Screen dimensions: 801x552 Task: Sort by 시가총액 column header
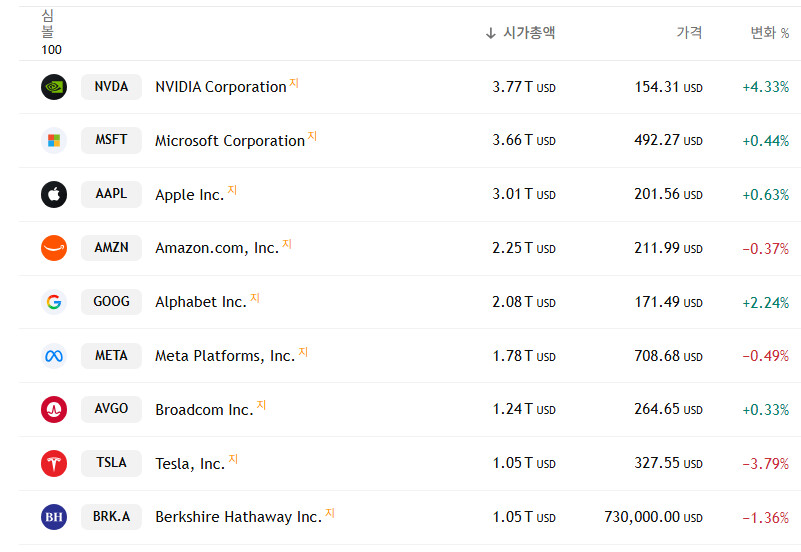(x=528, y=33)
